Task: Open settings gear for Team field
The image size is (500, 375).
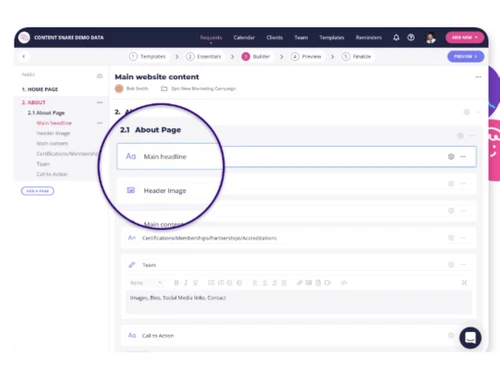Action: pos(451,265)
